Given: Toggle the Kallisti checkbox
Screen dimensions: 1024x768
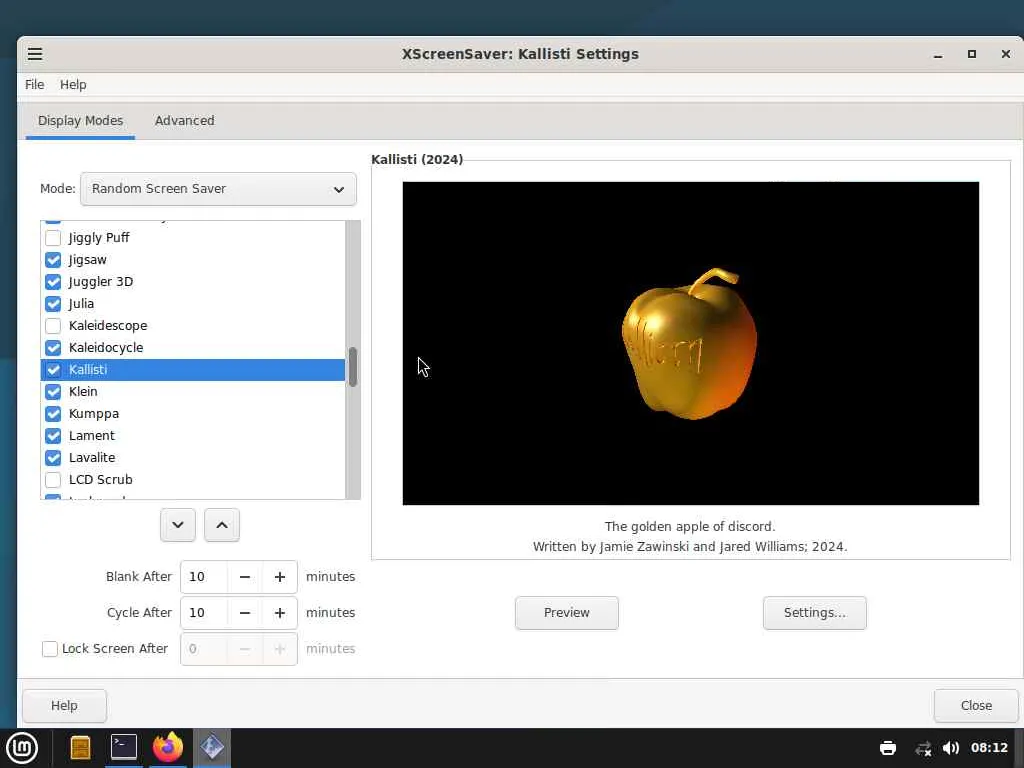Looking at the screenshot, I should point(54,370).
